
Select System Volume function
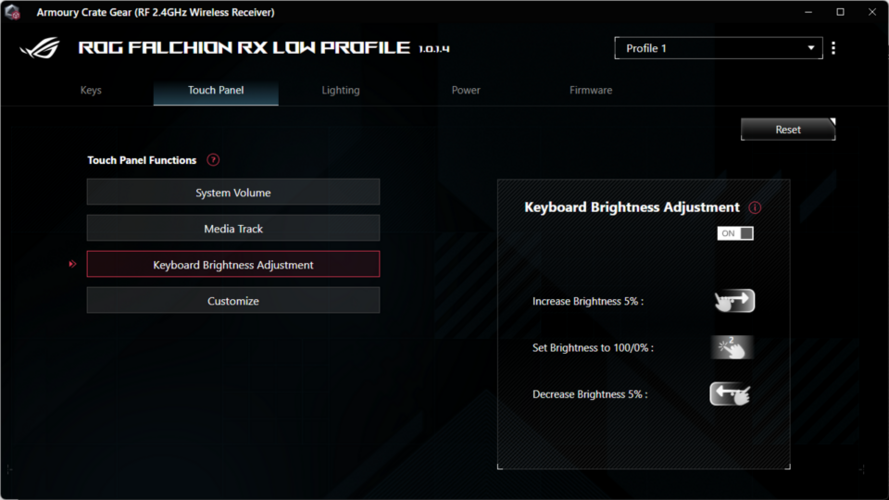click(x=233, y=192)
